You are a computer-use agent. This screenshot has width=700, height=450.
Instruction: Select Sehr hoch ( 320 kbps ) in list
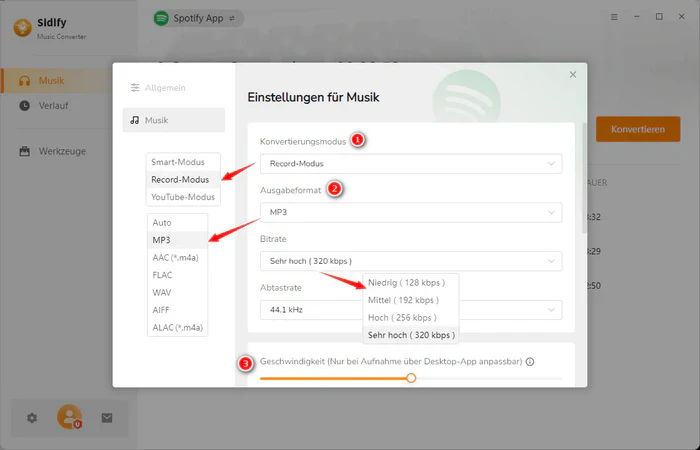point(411,335)
